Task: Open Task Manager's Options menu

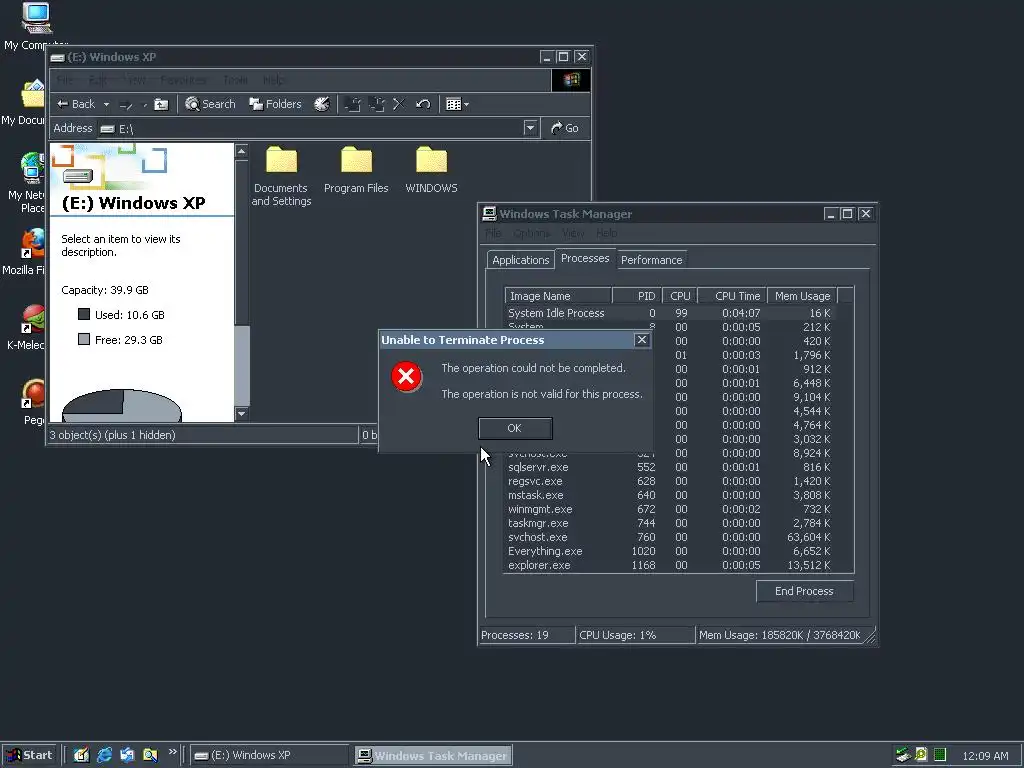Action: (x=531, y=233)
